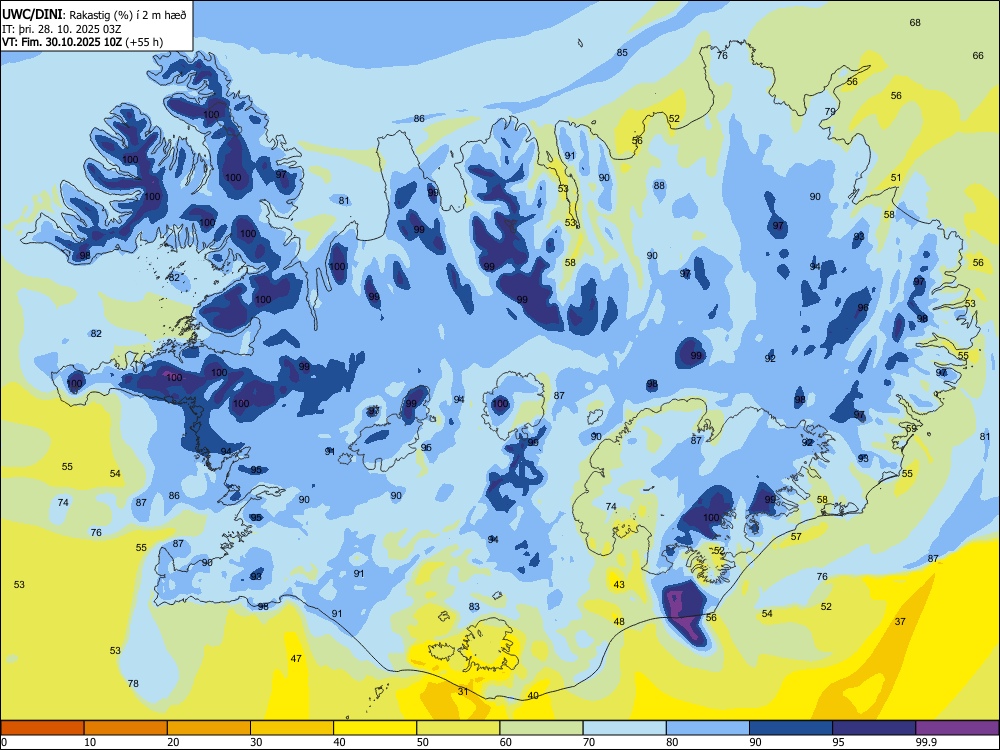Click the dark blue 90–95 legend swatch
The height and width of the screenshot is (750, 1000).
coord(791,728)
